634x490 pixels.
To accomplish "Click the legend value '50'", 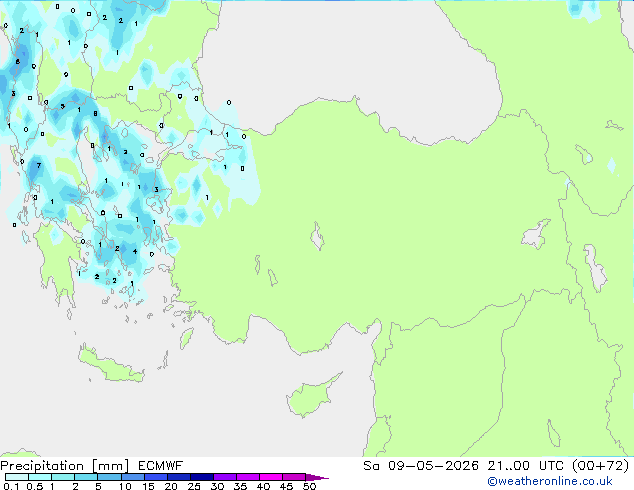I will click(x=309, y=486).
